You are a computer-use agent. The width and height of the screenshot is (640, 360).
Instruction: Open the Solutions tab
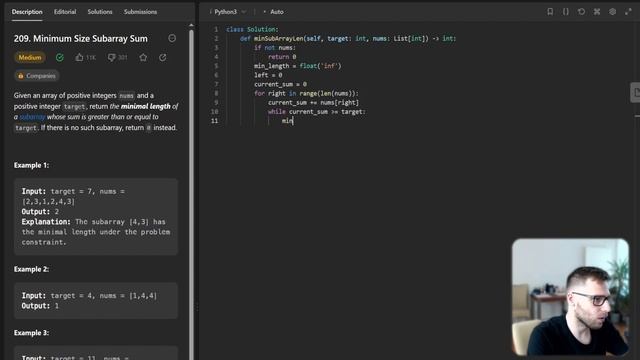pos(100,12)
